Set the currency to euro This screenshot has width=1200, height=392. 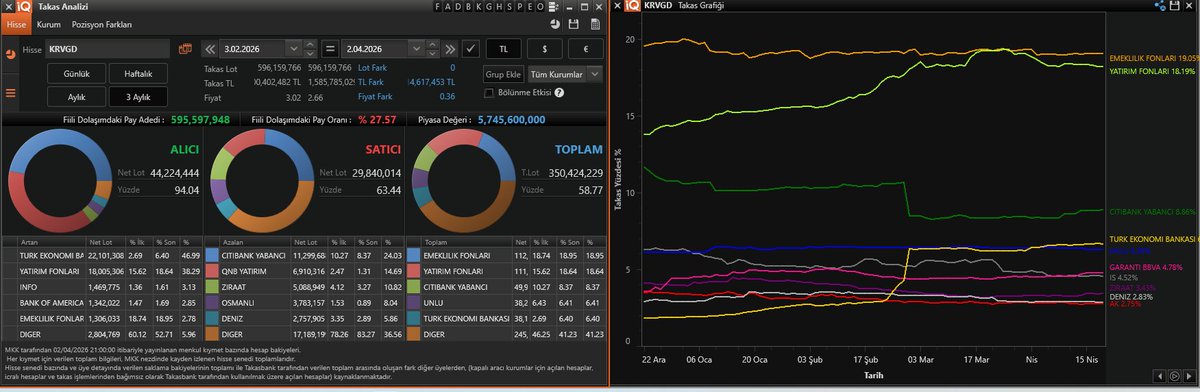click(x=585, y=48)
